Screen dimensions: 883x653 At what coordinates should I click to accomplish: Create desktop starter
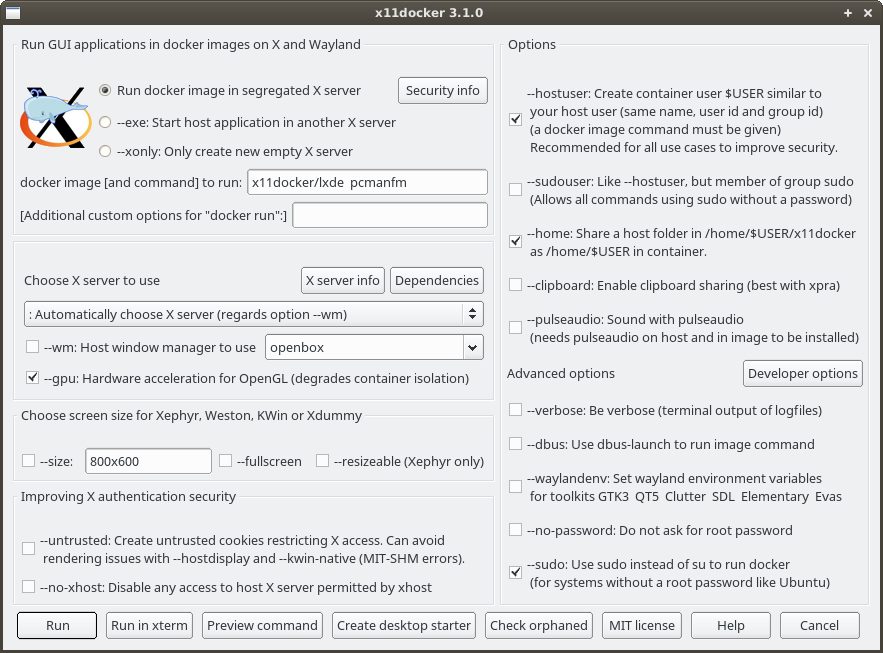click(404, 625)
